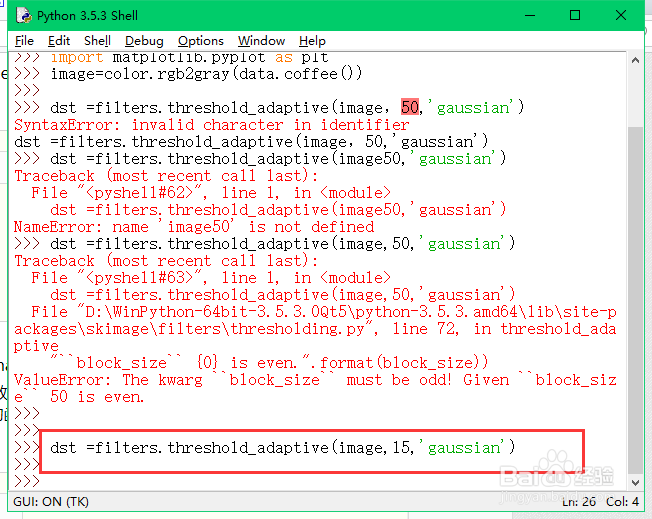Open the Options menu

point(200,41)
